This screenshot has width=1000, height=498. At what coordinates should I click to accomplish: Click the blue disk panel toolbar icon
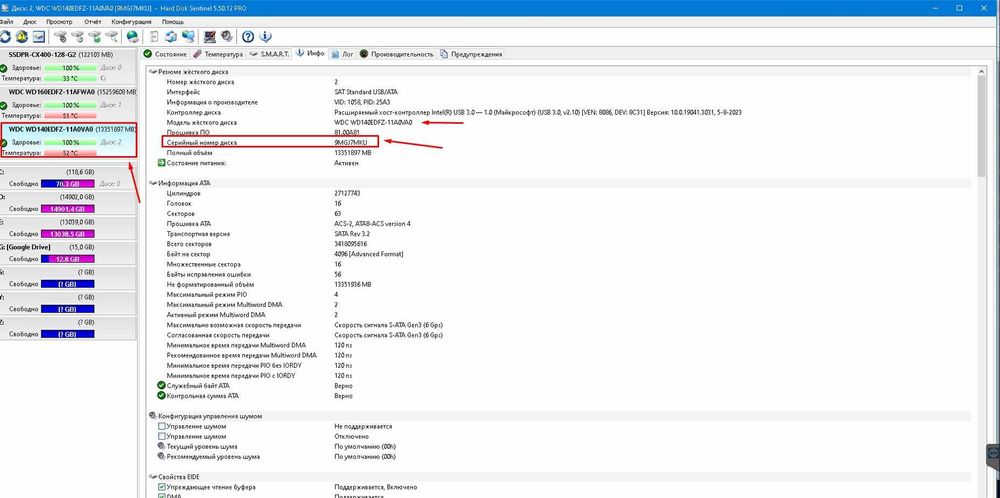coord(39,36)
